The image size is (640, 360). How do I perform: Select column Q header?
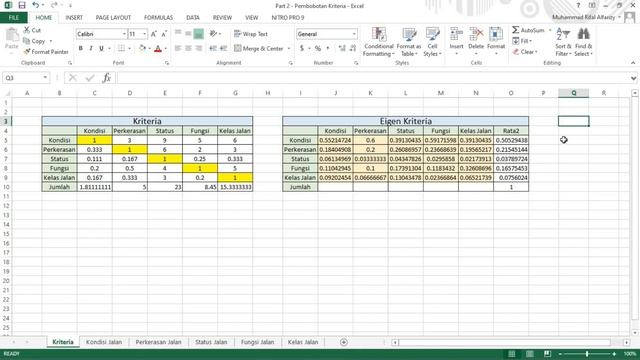click(573, 93)
